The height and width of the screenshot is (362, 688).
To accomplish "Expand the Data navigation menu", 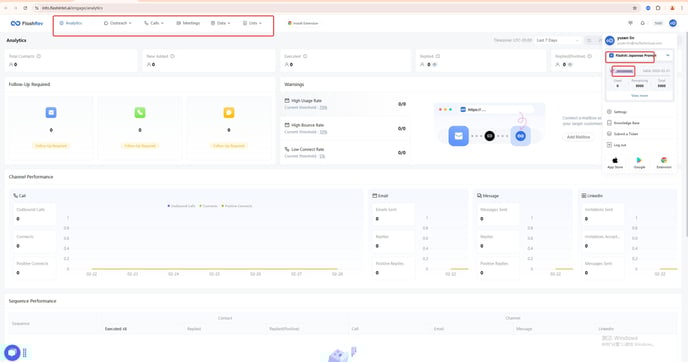I will [220, 23].
